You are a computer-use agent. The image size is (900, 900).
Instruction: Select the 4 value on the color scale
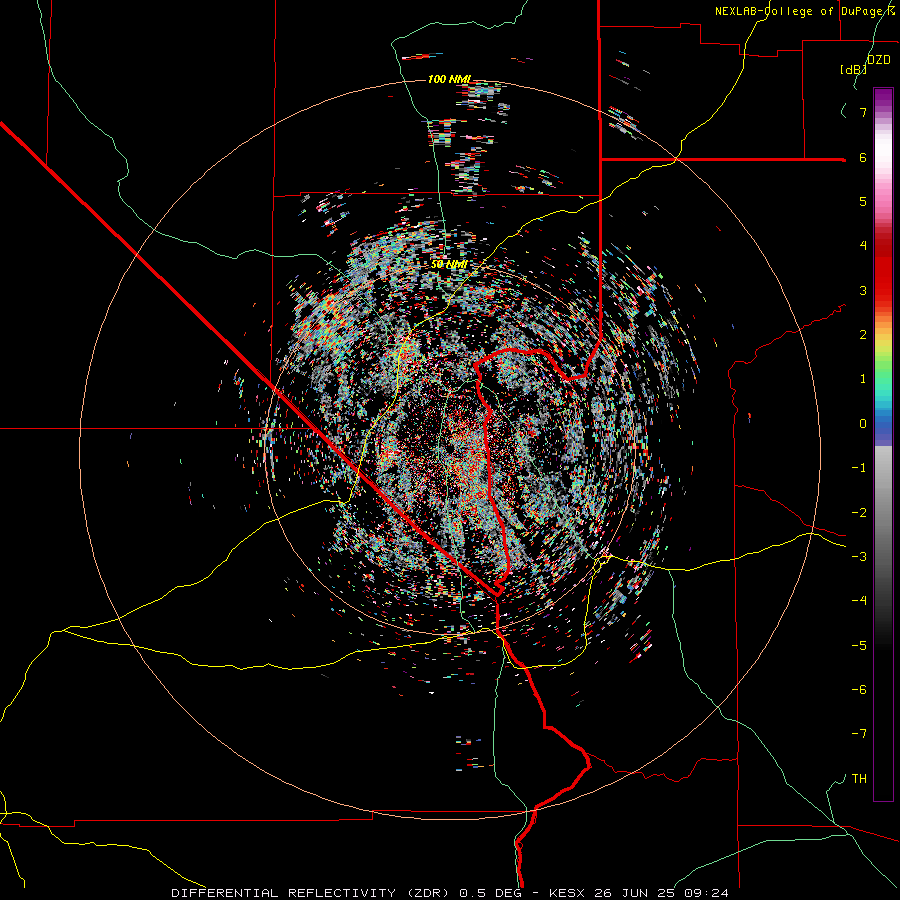tap(863, 246)
